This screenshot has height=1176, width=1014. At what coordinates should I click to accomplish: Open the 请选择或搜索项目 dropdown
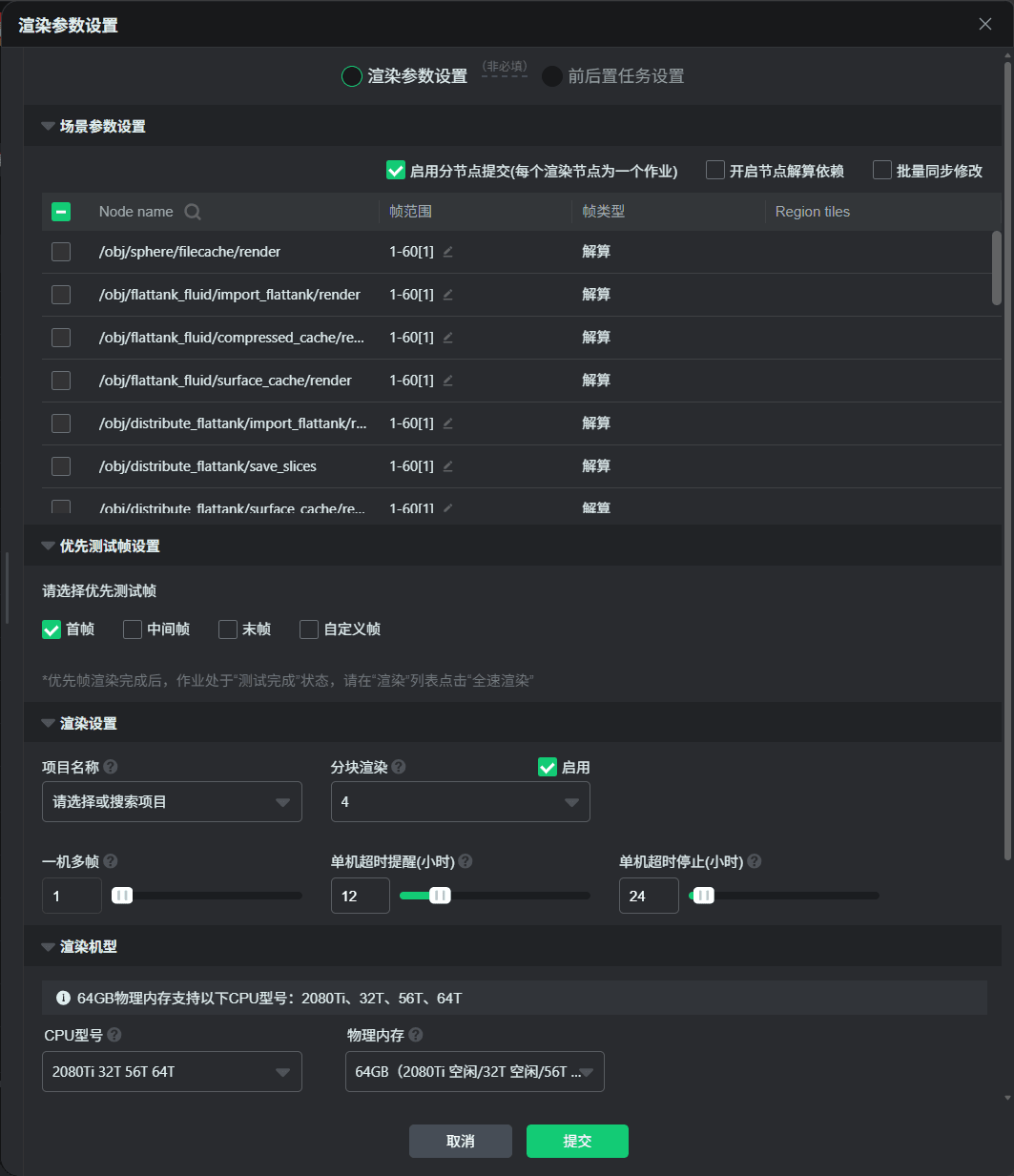coord(172,802)
